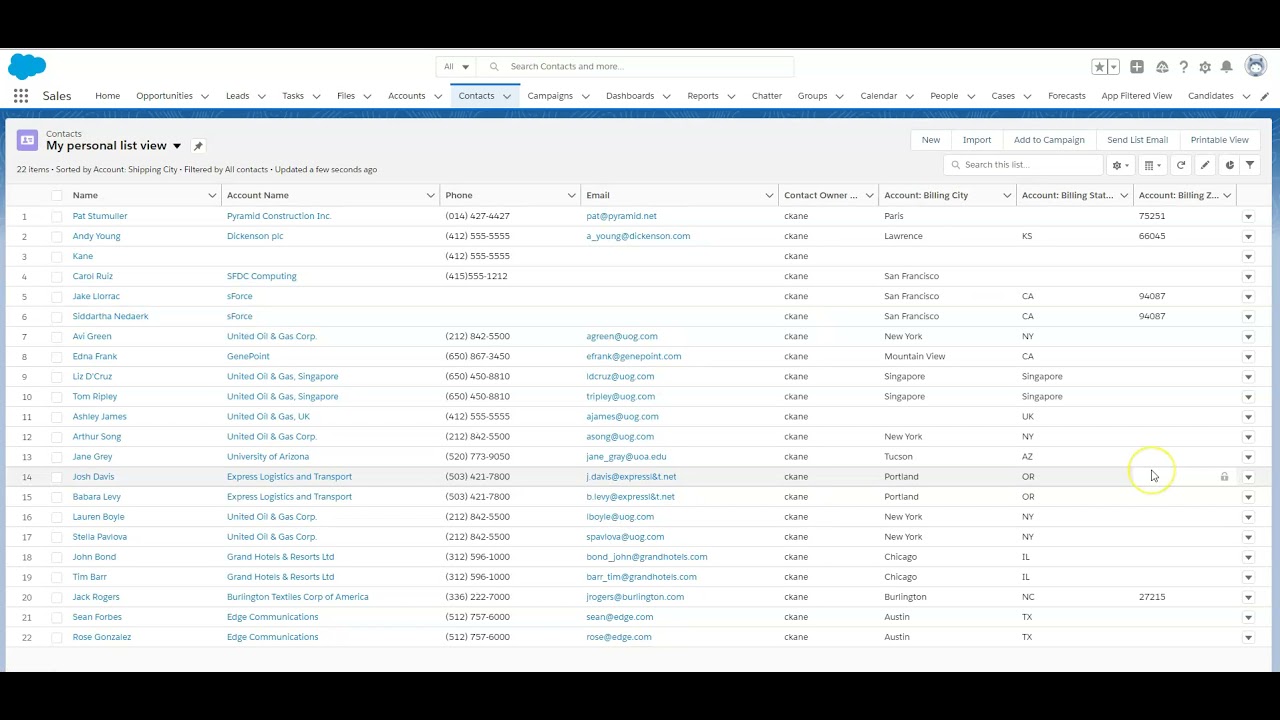Go to the Accounts tab
This screenshot has width=1280, height=720.
pos(406,96)
